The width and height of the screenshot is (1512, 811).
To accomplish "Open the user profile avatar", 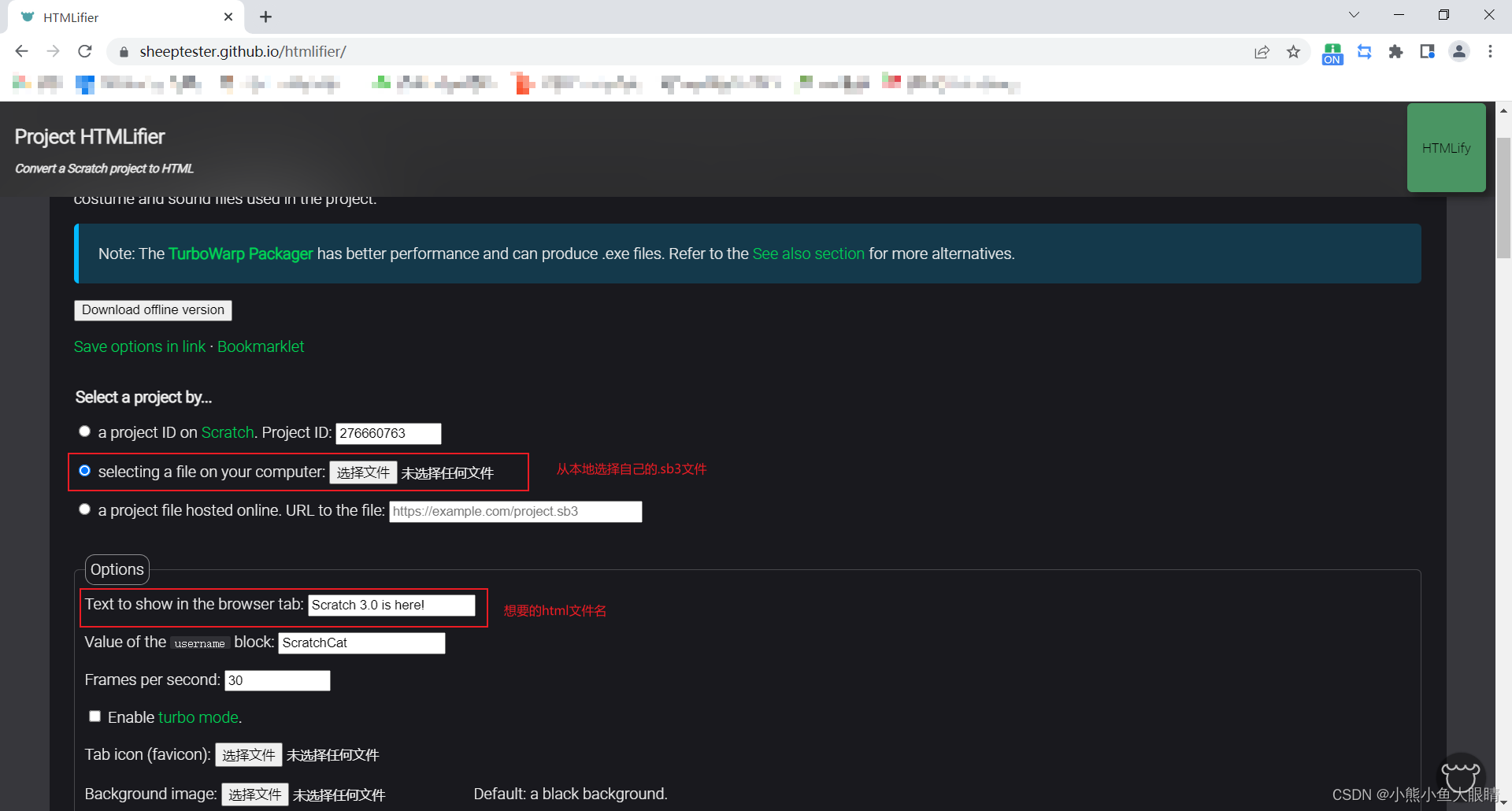I will click(1459, 52).
